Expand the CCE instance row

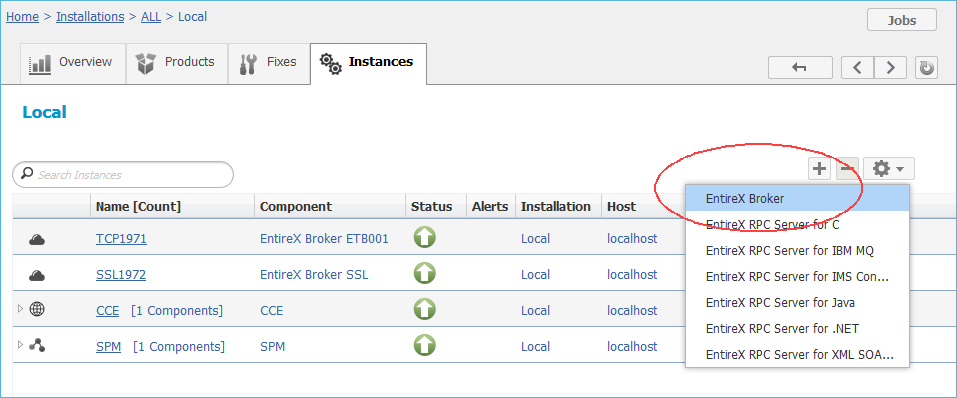point(20,309)
